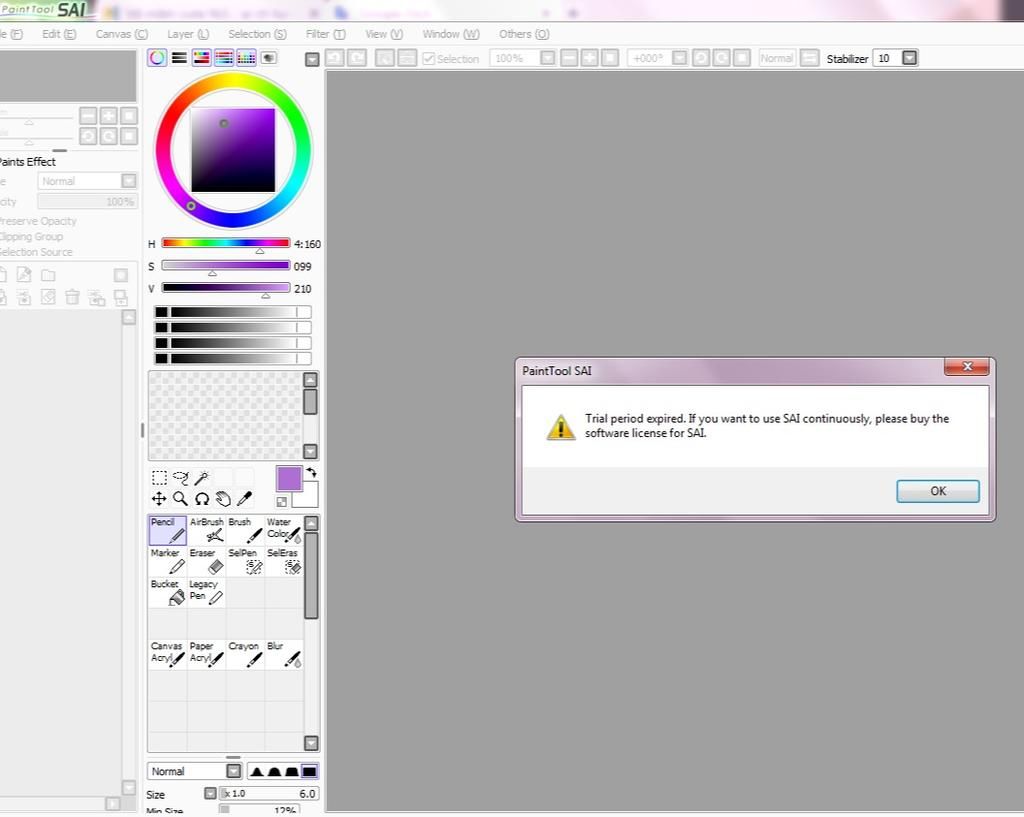1024x817 pixels.
Task: Select the Bucket tool
Action: [x=168, y=592]
